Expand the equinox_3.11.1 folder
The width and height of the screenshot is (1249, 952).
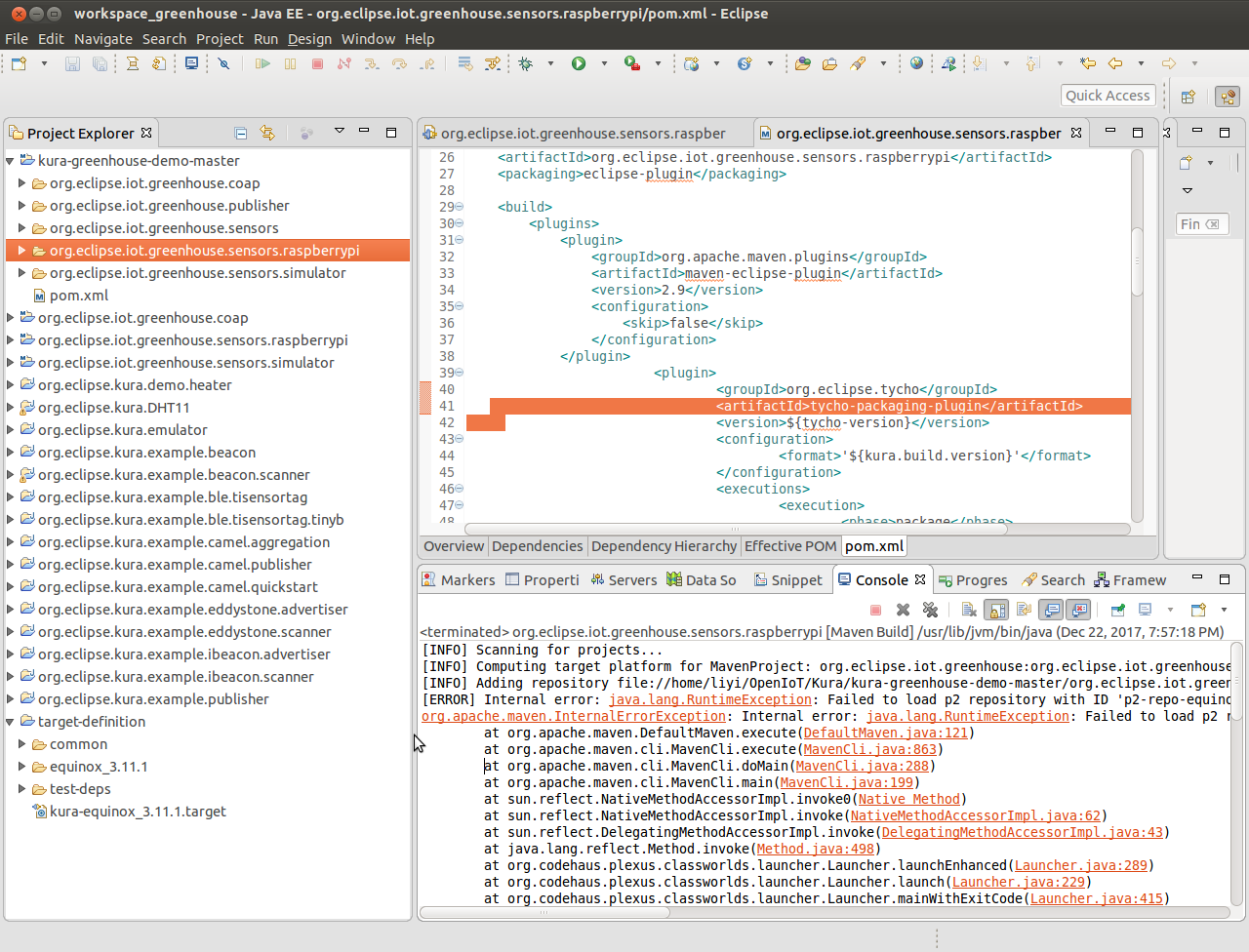click(x=22, y=767)
